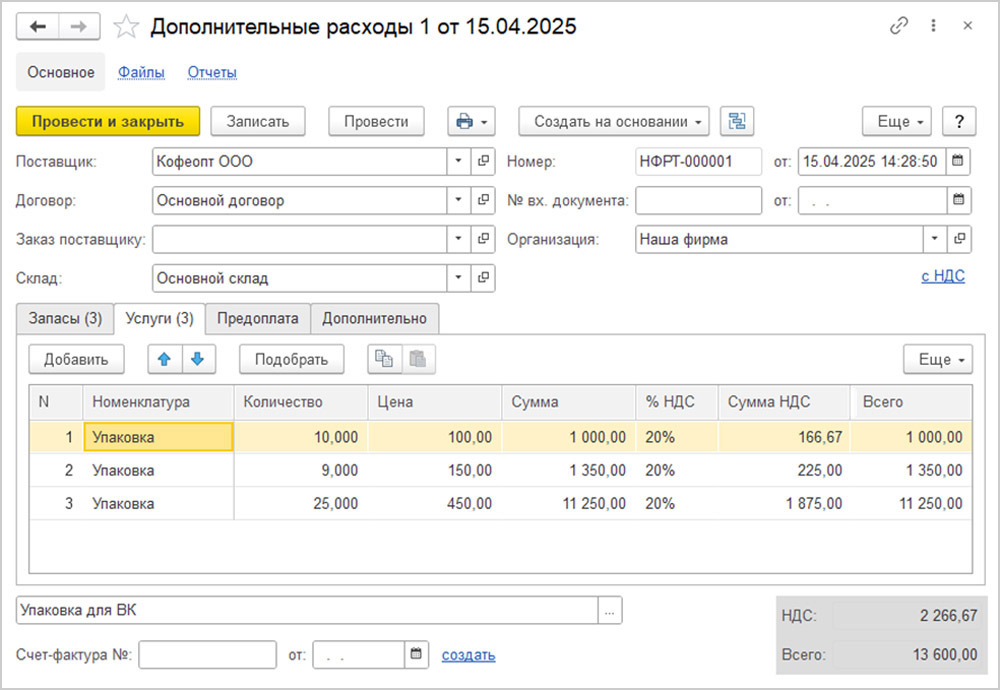Image resolution: width=1000 pixels, height=690 pixels.
Task: Open the Файлы section link
Action: point(141,72)
